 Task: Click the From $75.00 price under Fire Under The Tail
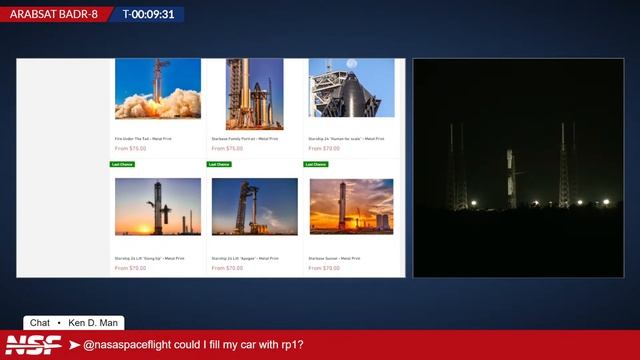tap(131, 149)
